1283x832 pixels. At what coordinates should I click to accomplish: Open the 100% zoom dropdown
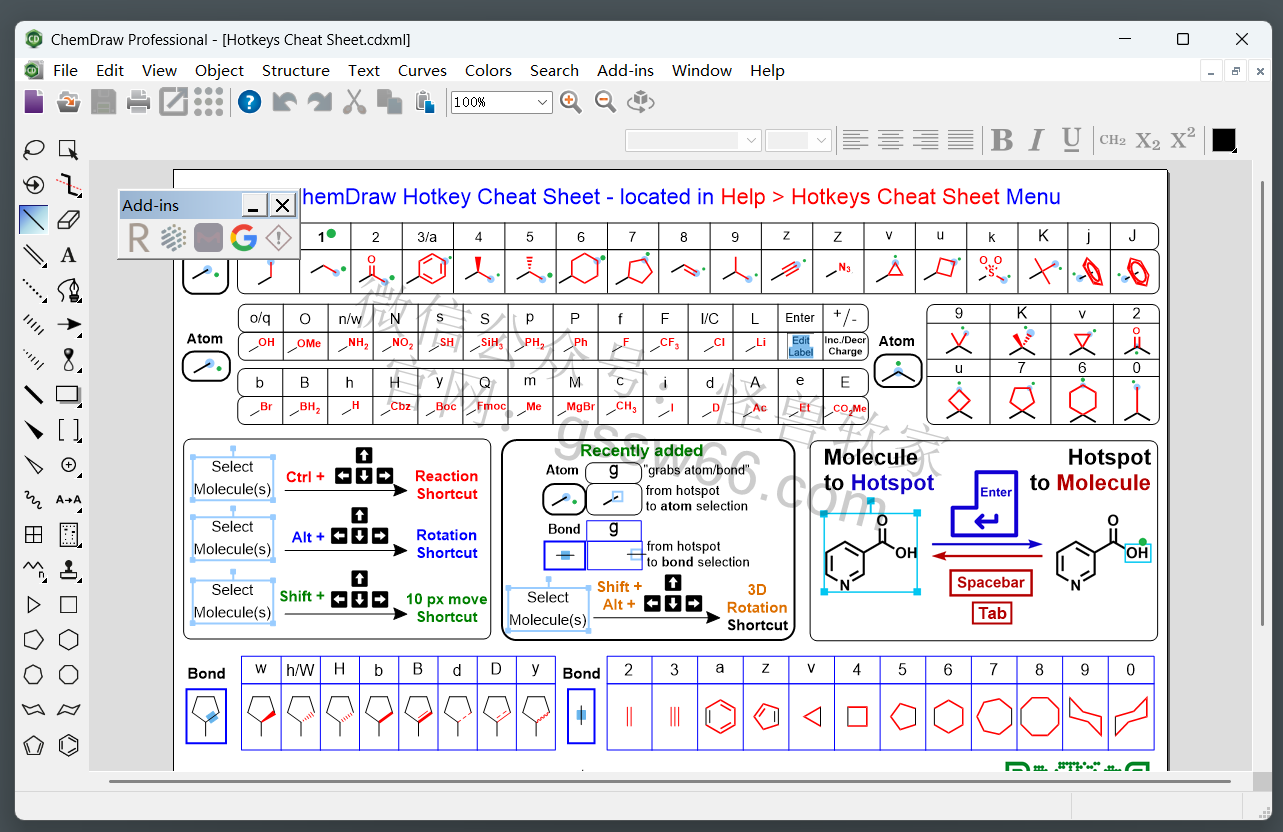point(542,102)
